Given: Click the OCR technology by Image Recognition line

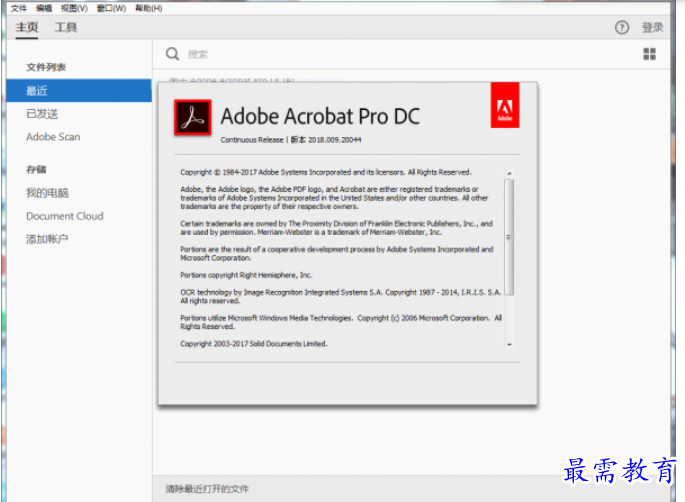Looking at the screenshot, I should pos(341,296).
